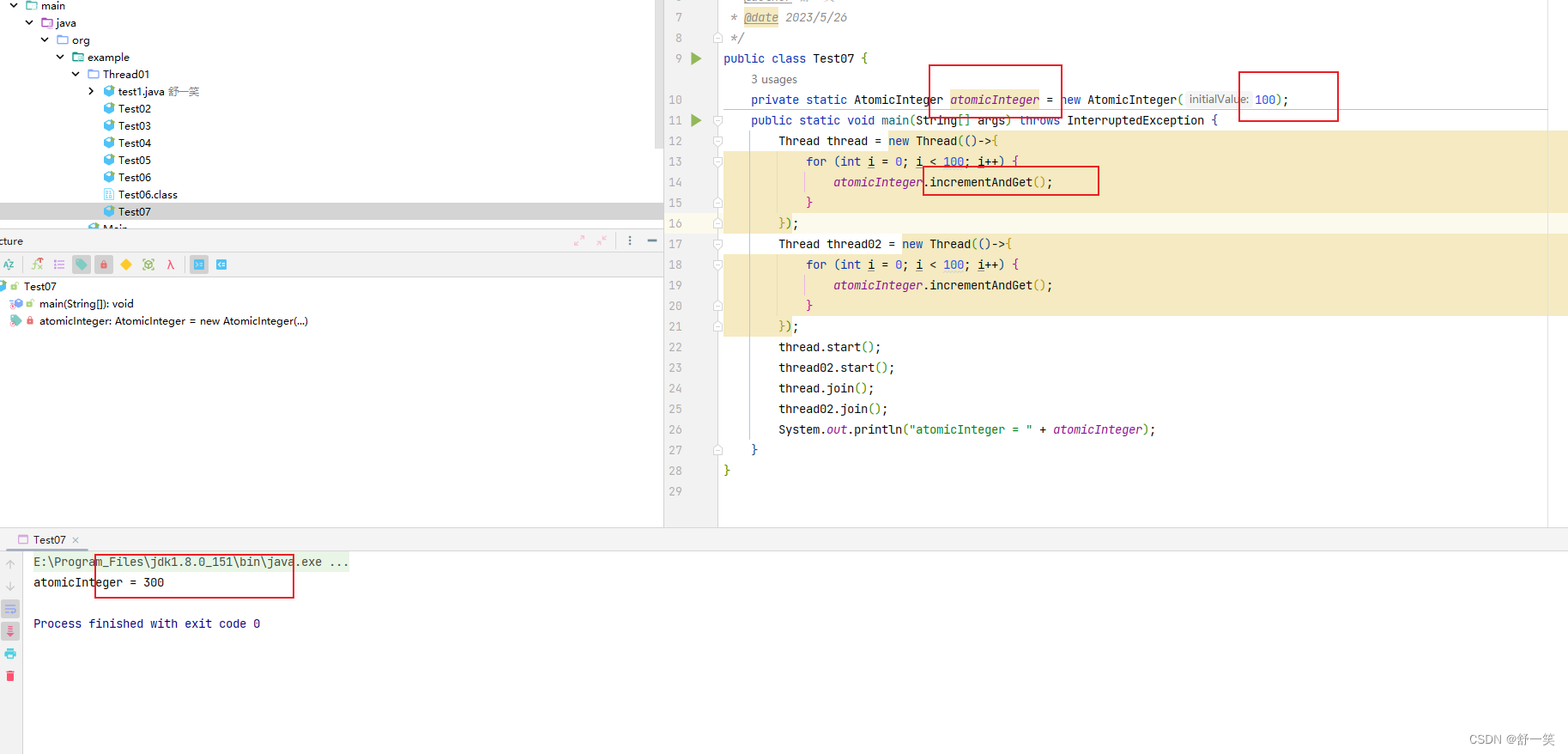Clear all console output
Viewport: 1568px width, 754px height.
pyautogui.click(x=10, y=676)
